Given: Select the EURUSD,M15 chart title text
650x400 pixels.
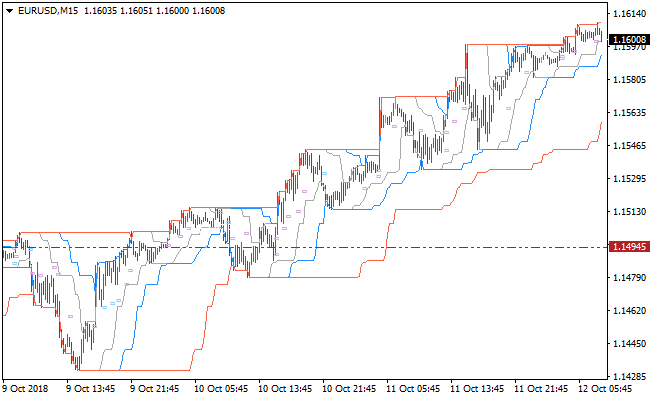Looking at the screenshot, I should (48, 11).
